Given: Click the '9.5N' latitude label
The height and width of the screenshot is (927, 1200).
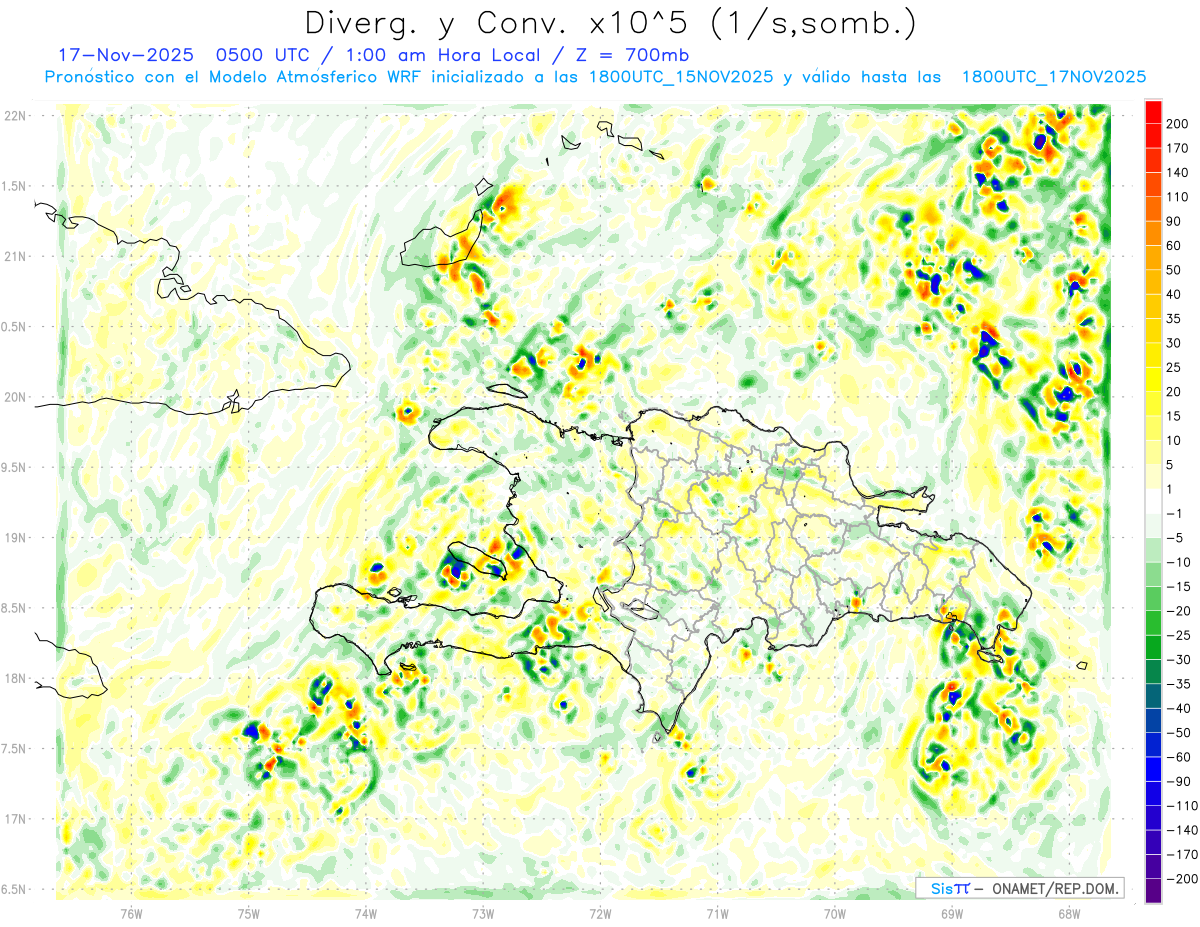Looking at the screenshot, I should (15, 467).
